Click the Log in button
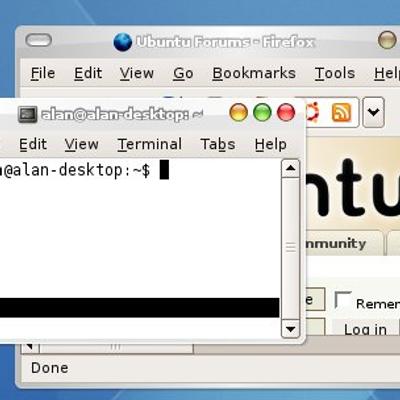This screenshot has height=400, width=400. pyautogui.click(x=365, y=329)
